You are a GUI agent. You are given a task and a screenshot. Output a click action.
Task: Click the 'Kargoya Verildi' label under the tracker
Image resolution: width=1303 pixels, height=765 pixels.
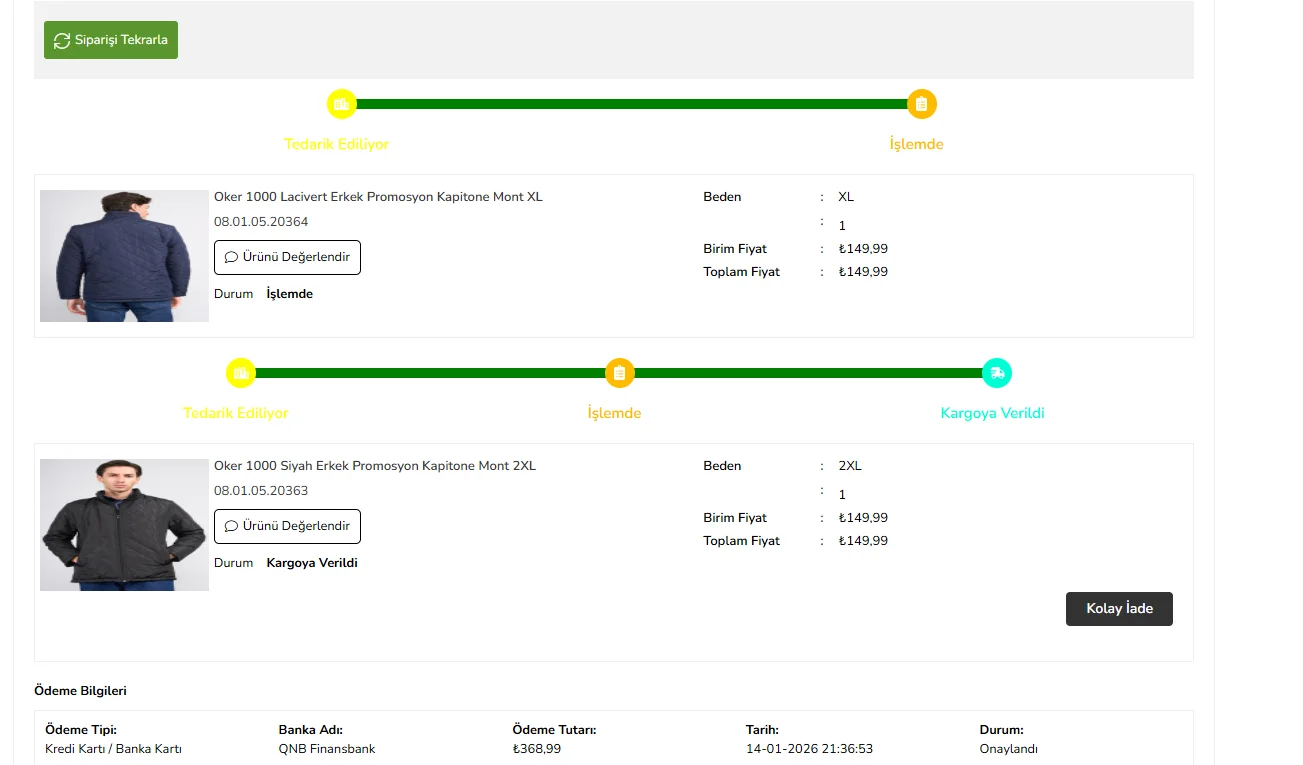pyautogui.click(x=993, y=413)
